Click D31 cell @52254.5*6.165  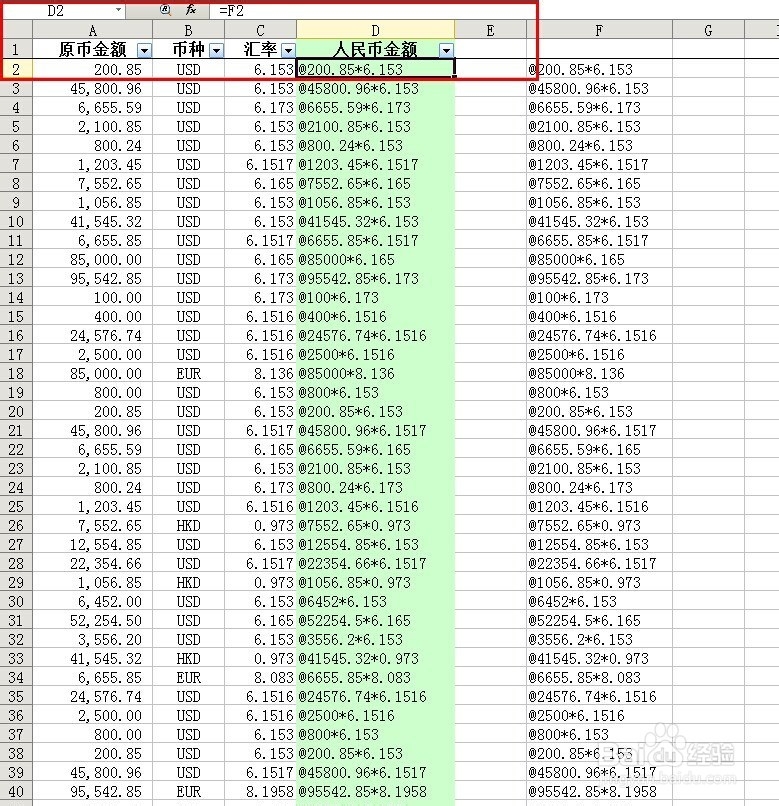coord(375,620)
